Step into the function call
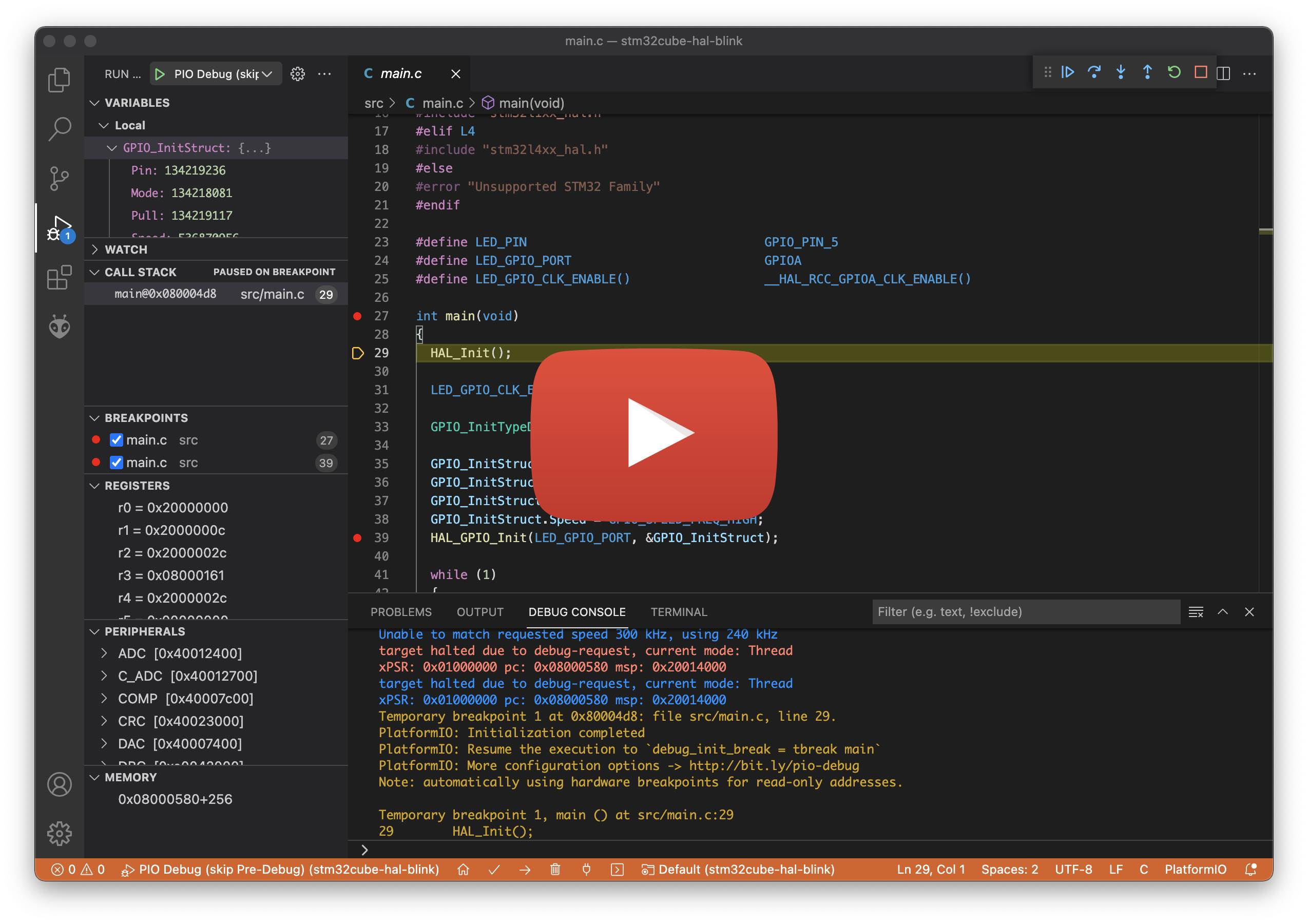This screenshot has width=1308, height=924. tap(1121, 72)
